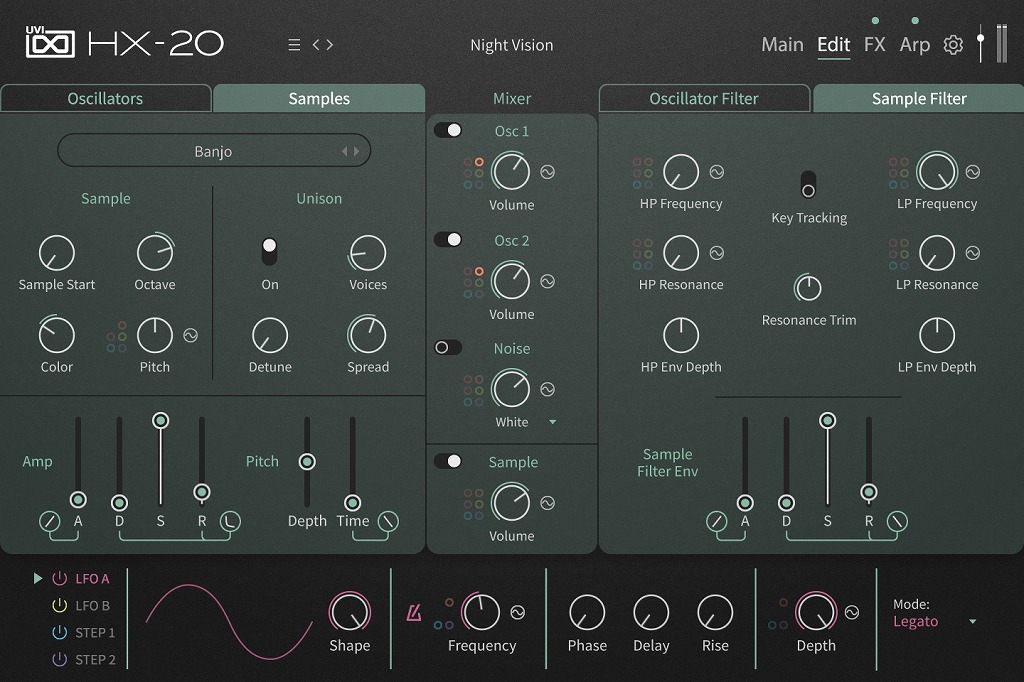Click the modulation wave icon beside Pitch
This screenshot has height=682, width=1024.
(x=191, y=336)
